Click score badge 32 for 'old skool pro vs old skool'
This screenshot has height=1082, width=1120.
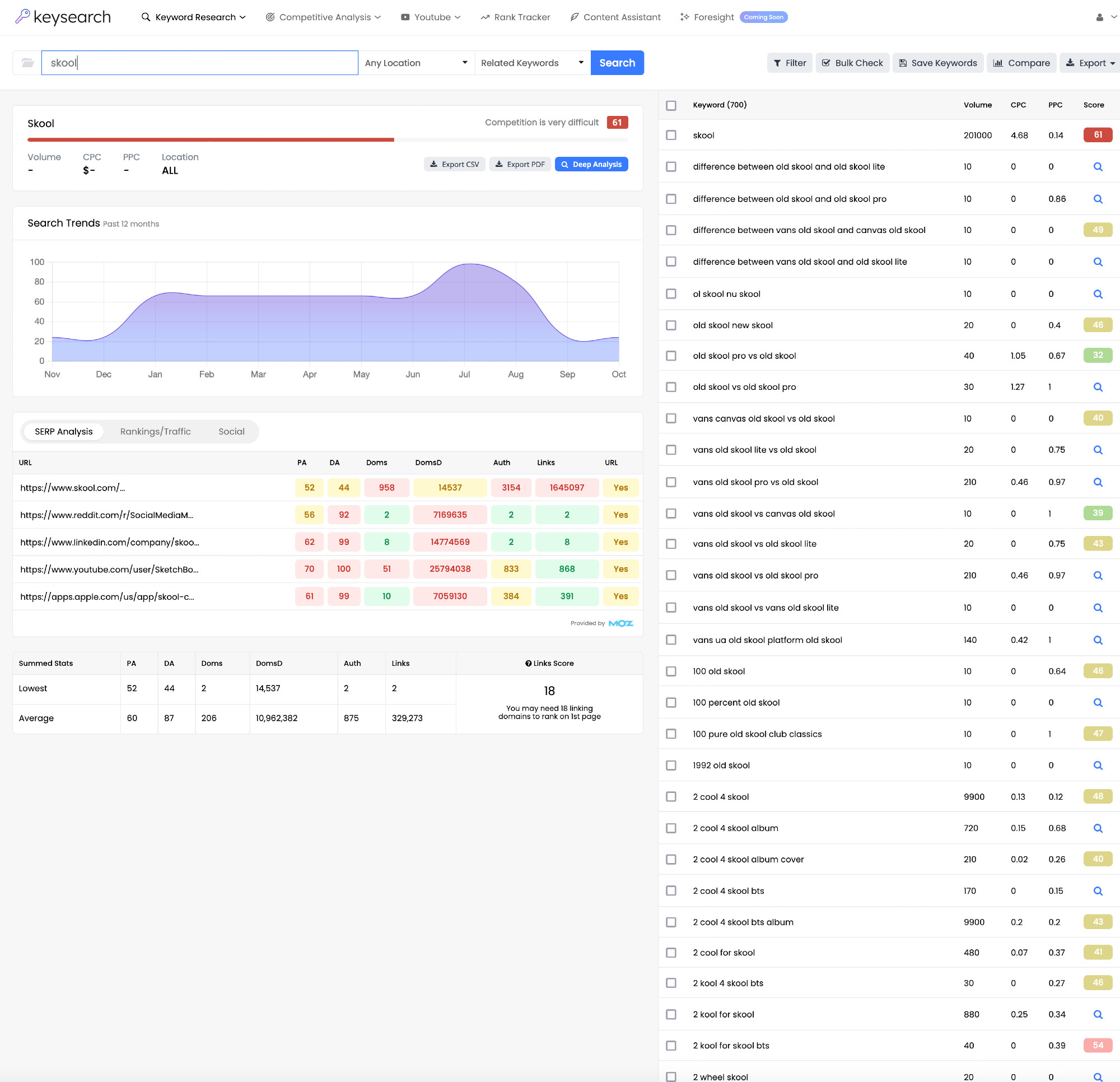[1098, 355]
